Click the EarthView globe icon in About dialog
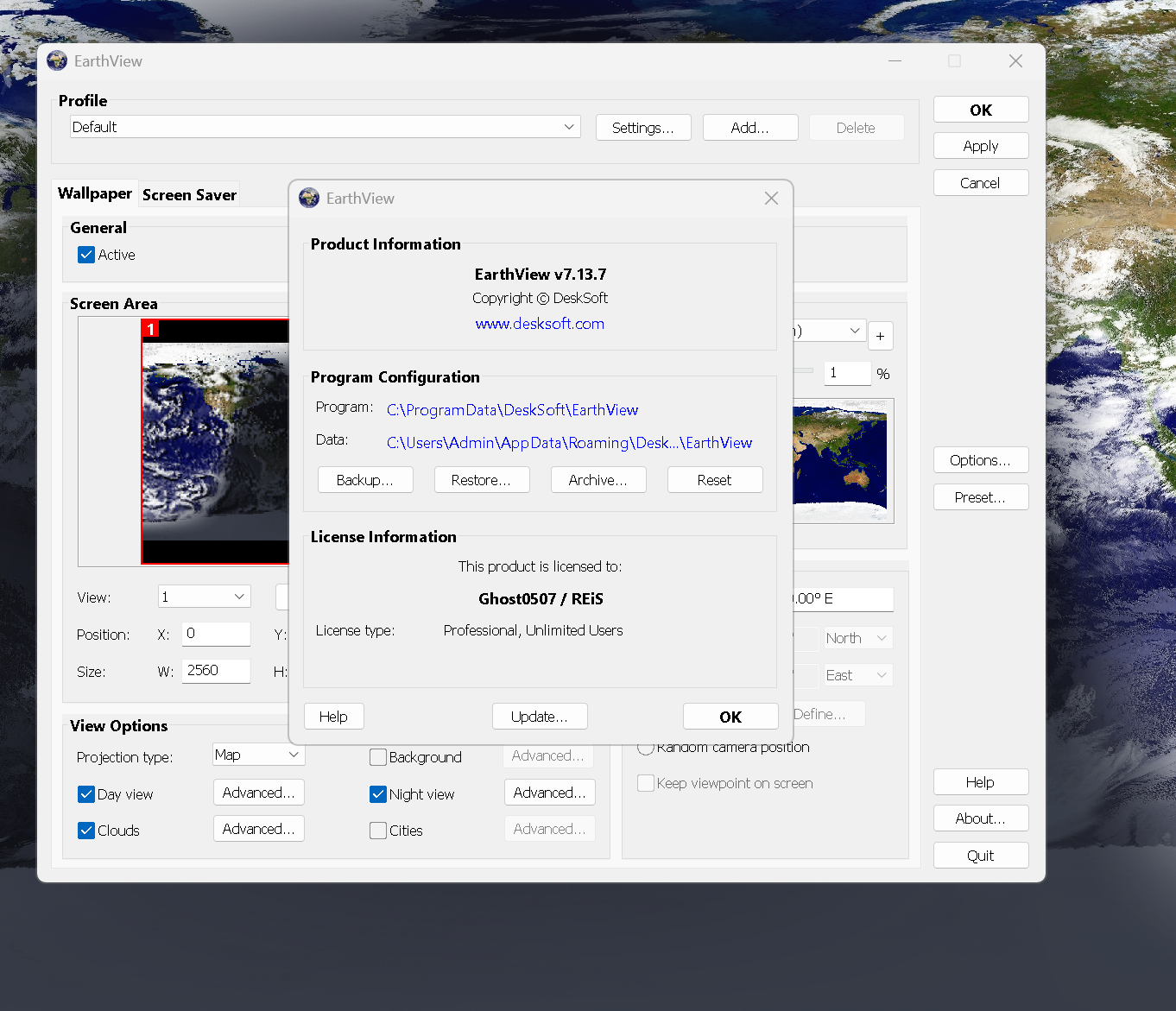 [309, 198]
